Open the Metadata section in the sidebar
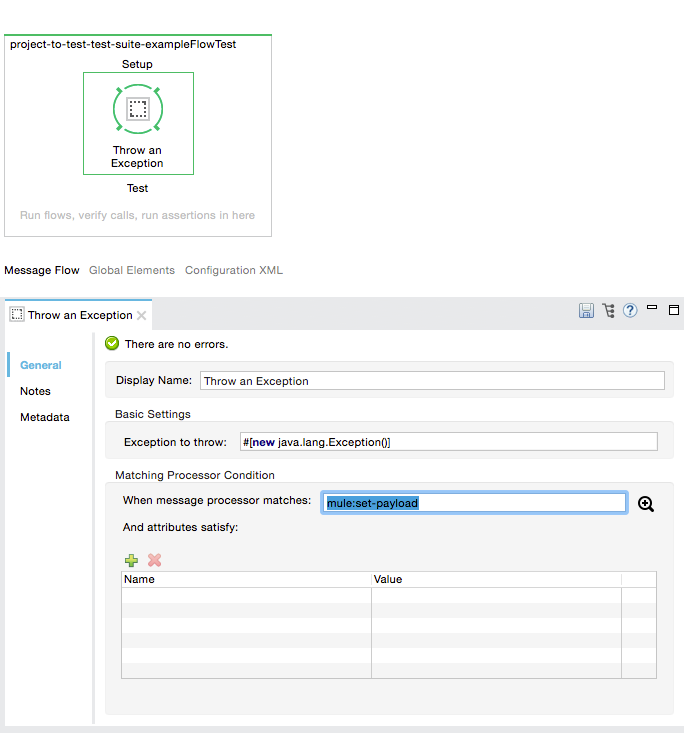 pos(45,417)
